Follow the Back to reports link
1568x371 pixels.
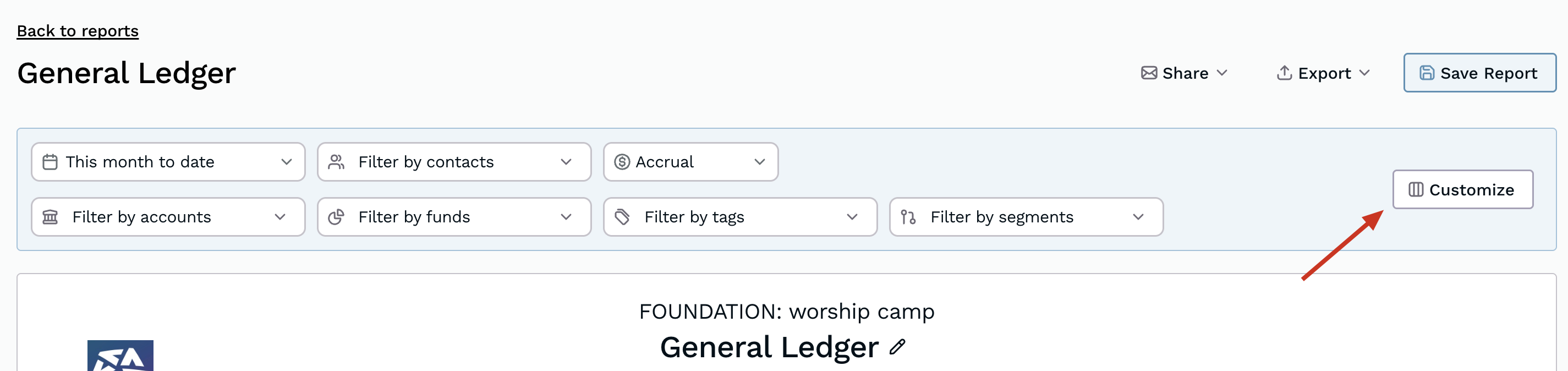click(x=78, y=31)
